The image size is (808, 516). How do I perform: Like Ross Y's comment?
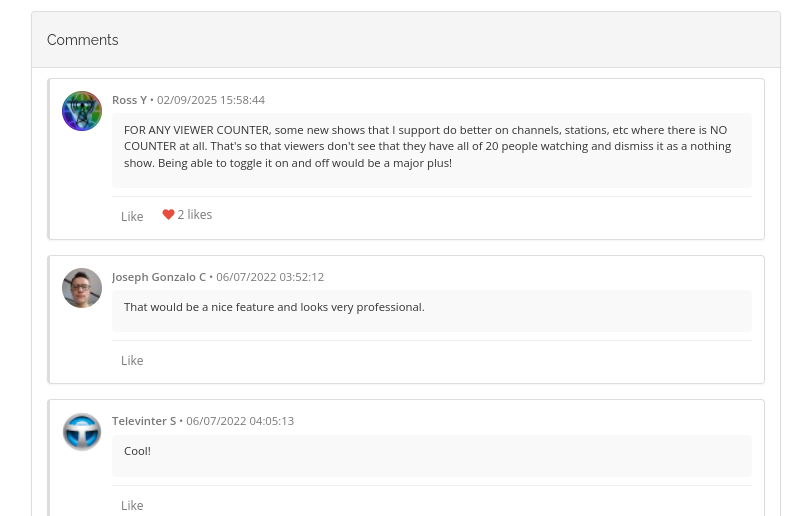click(132, 216)
